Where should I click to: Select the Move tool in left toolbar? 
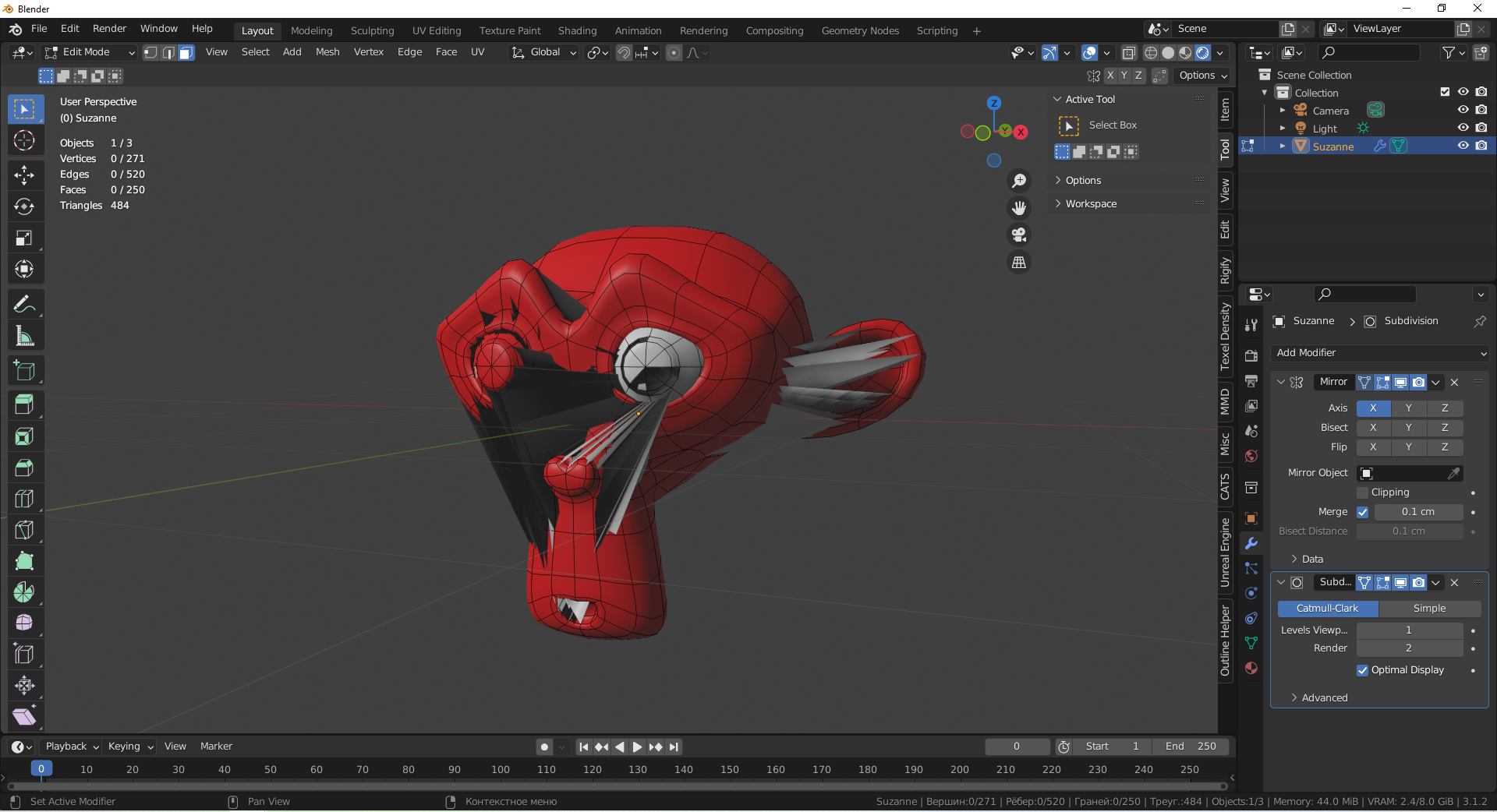(24, 175)
